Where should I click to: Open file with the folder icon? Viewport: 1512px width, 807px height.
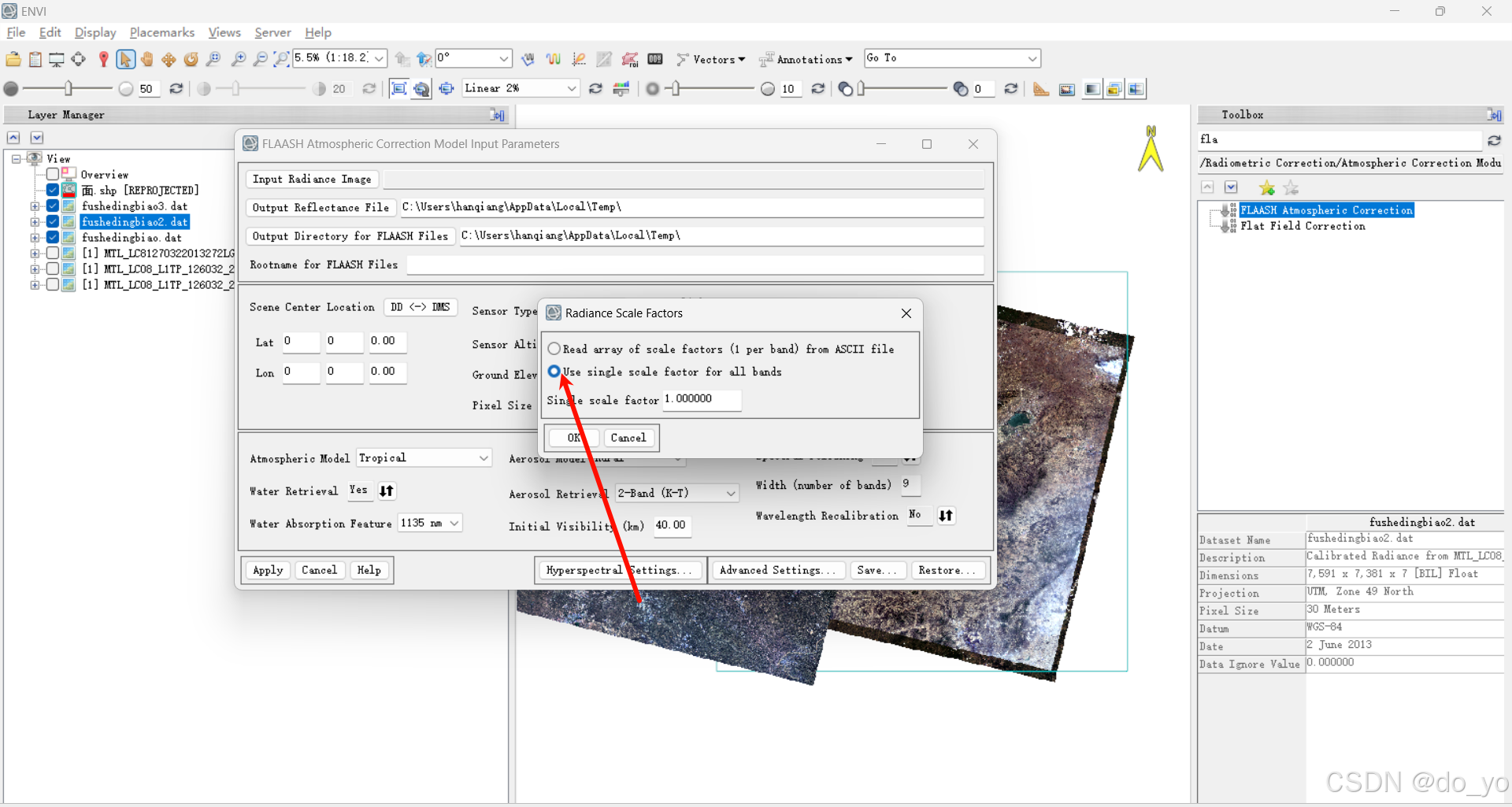13,59
